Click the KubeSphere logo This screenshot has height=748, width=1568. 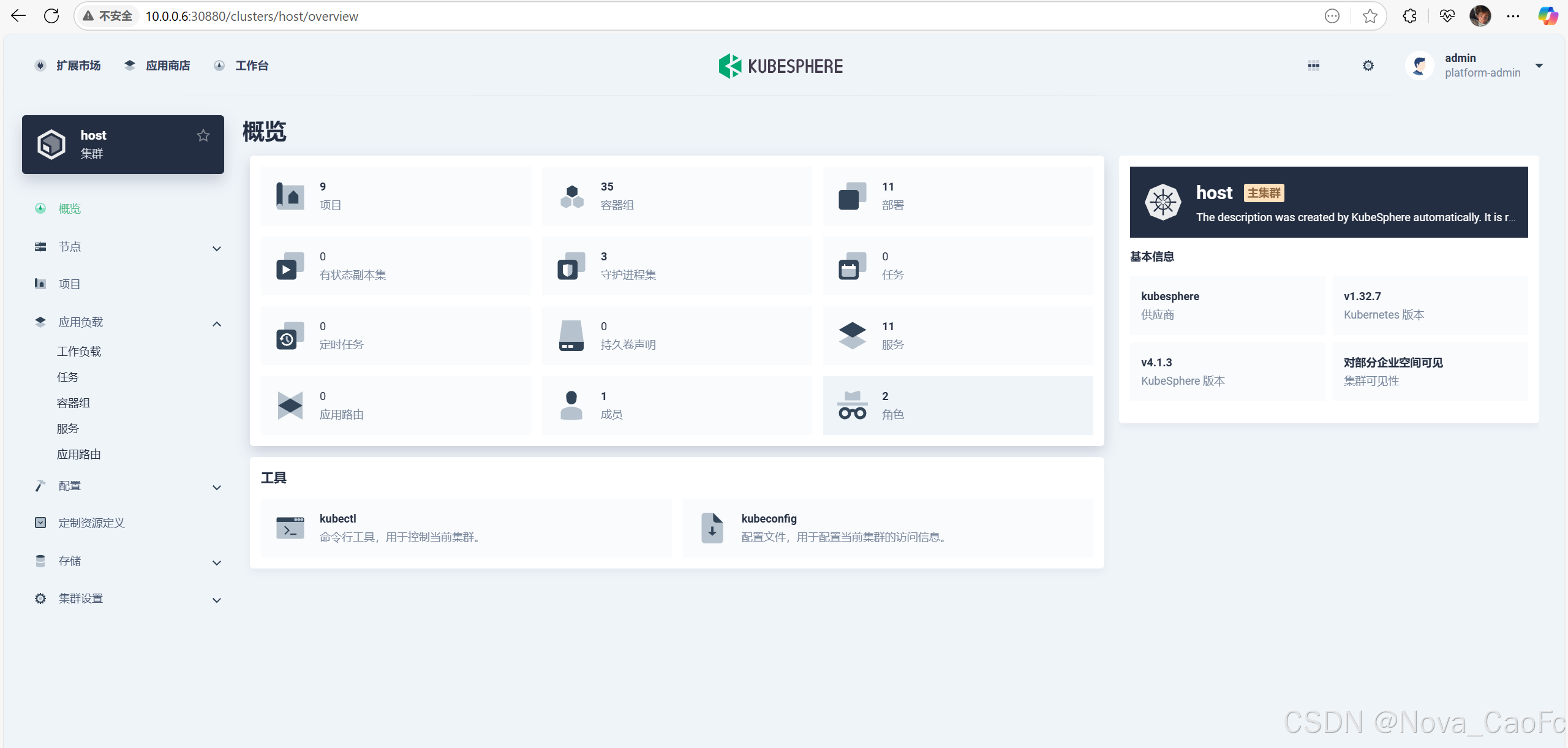[x=781, y=66]
